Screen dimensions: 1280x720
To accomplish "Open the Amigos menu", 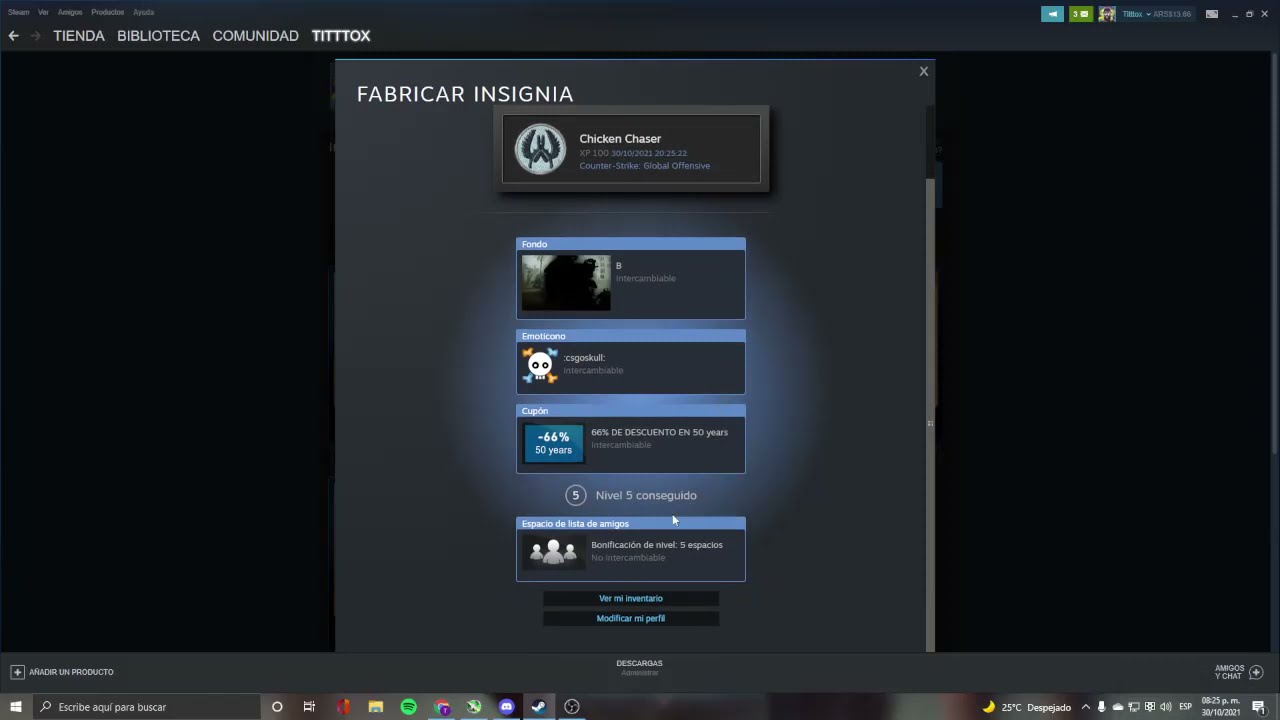I will pos(70,12).
